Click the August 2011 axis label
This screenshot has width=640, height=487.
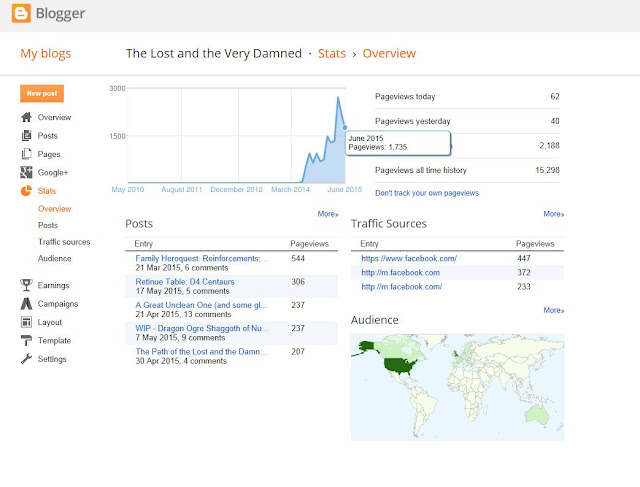coord(182,189)
